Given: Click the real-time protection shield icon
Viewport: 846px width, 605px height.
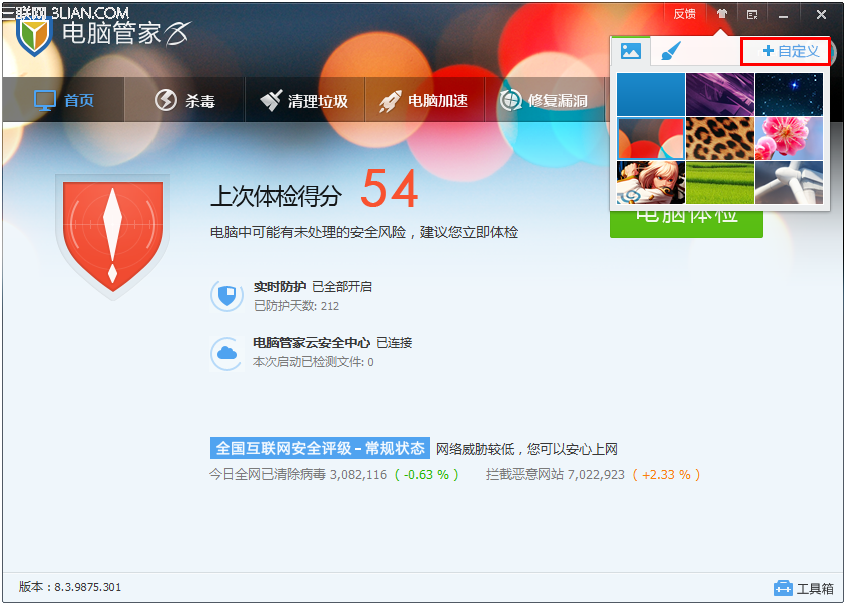Looking at the screenshot, I should [226, 295].
